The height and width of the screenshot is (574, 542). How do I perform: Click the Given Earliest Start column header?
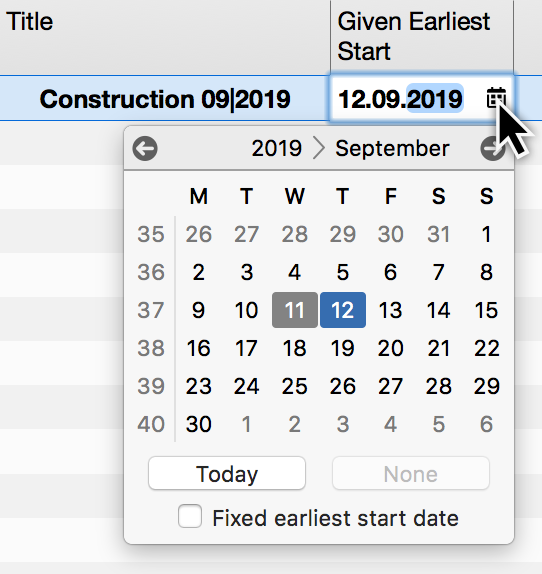tap(422, 37)
